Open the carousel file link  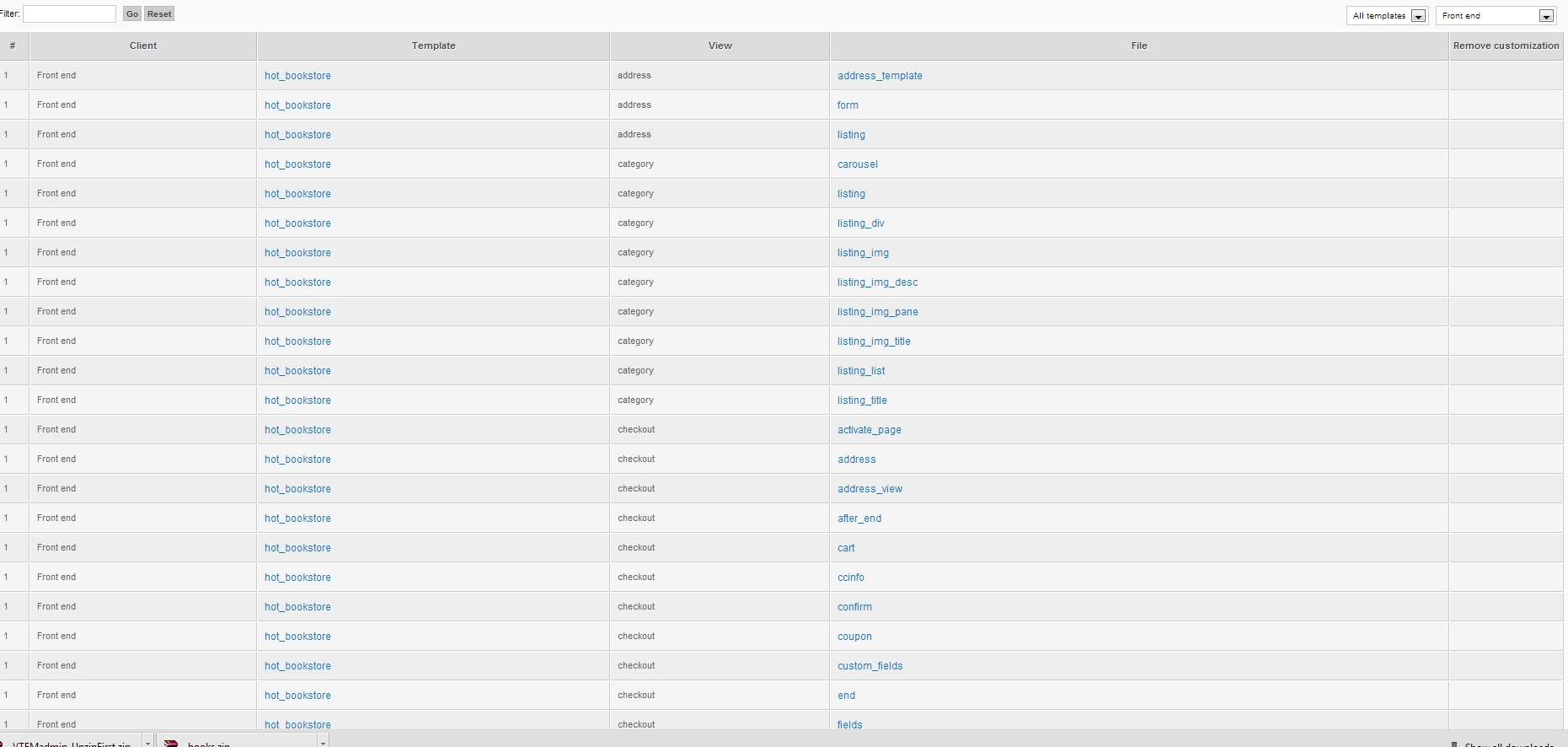857,164
